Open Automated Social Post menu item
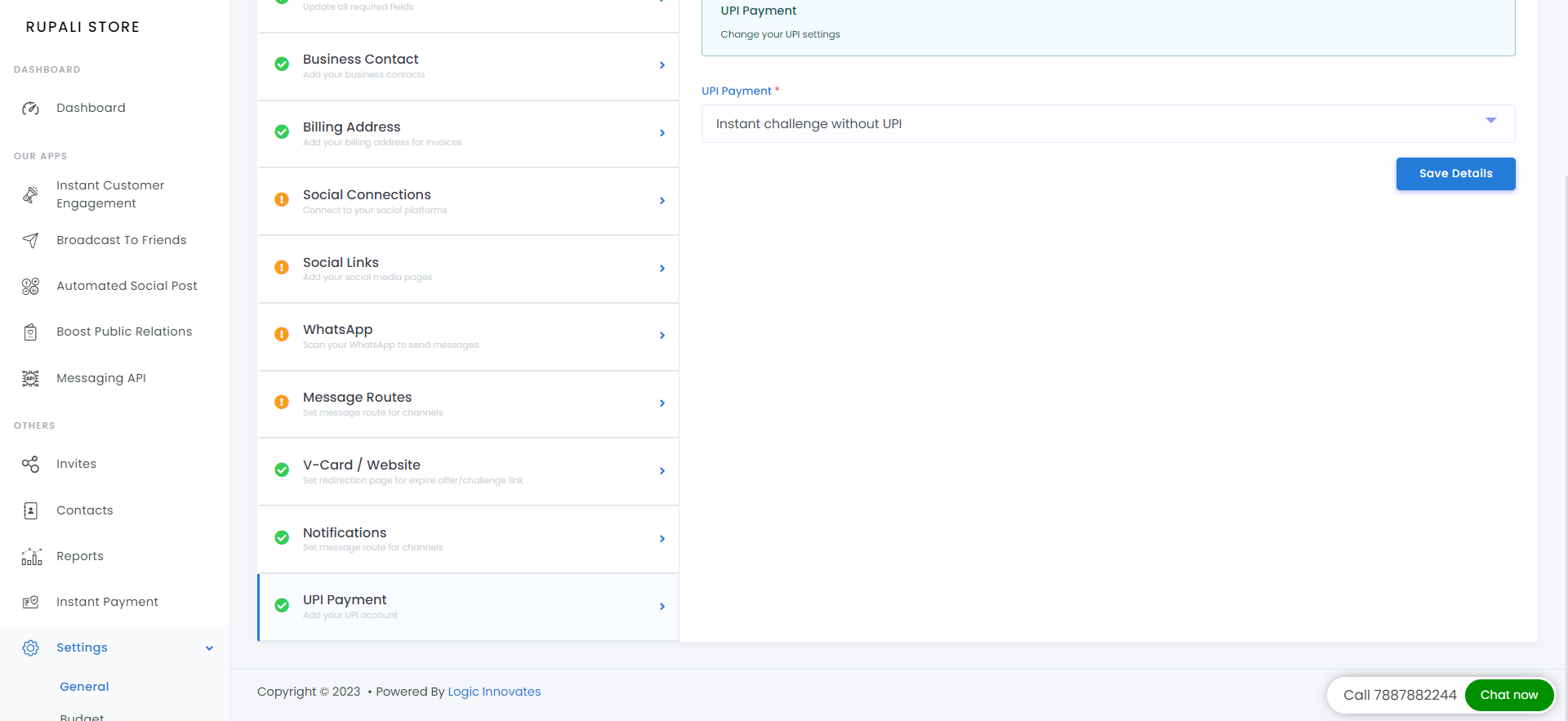Image resolution: width=1568 pixels, height=721 pixels. click(x=127, y=286)
